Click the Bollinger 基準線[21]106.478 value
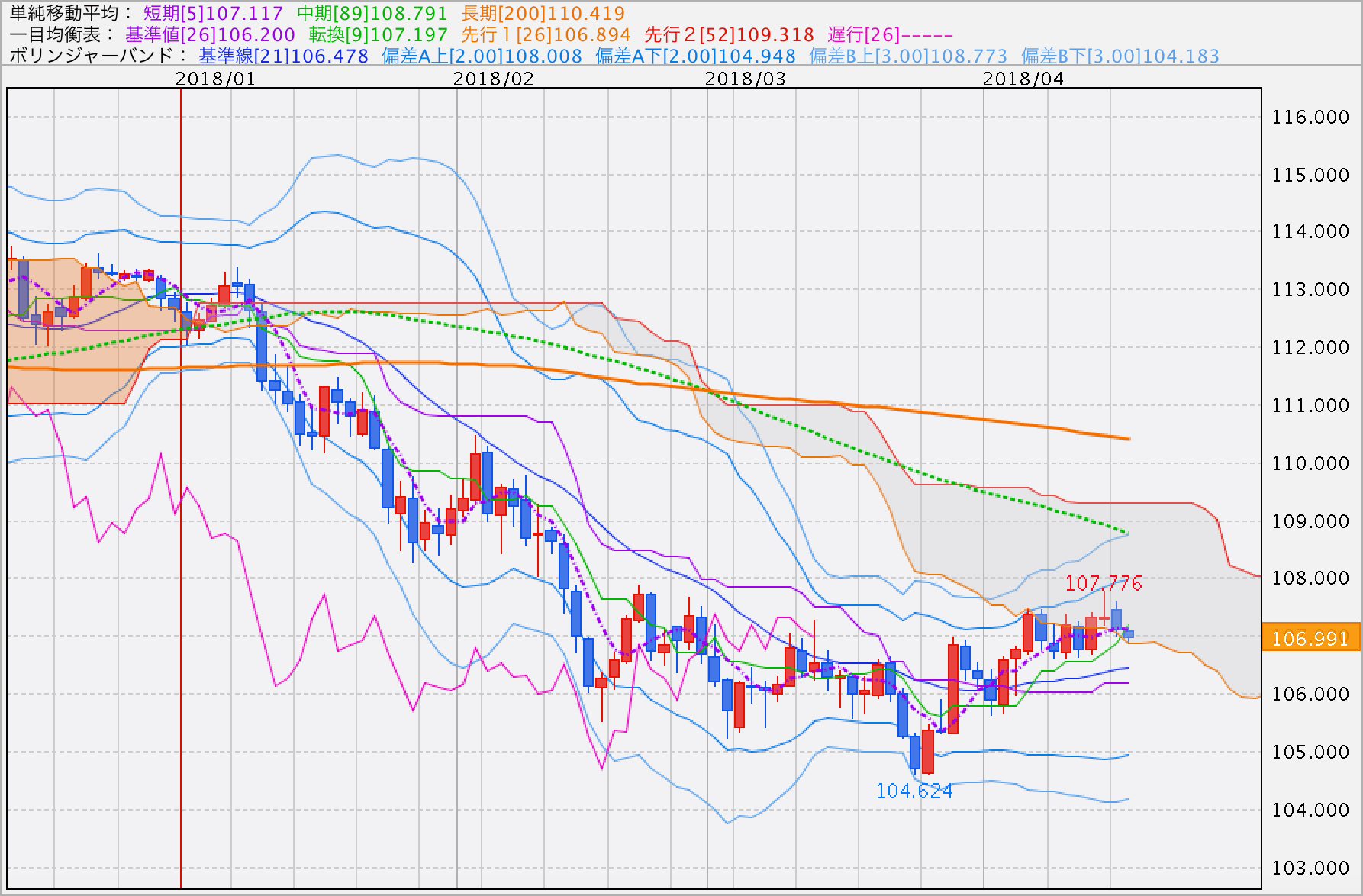The width and height of the screenshot is (1363, 896). [x=283, y=56]
